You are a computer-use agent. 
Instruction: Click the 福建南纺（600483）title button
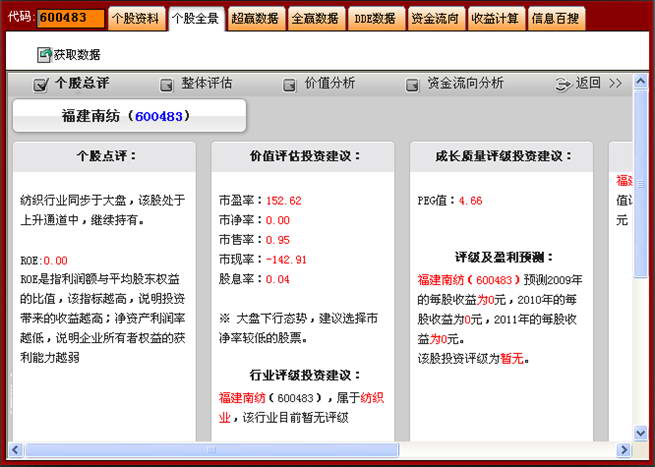[x=129, y=116]
